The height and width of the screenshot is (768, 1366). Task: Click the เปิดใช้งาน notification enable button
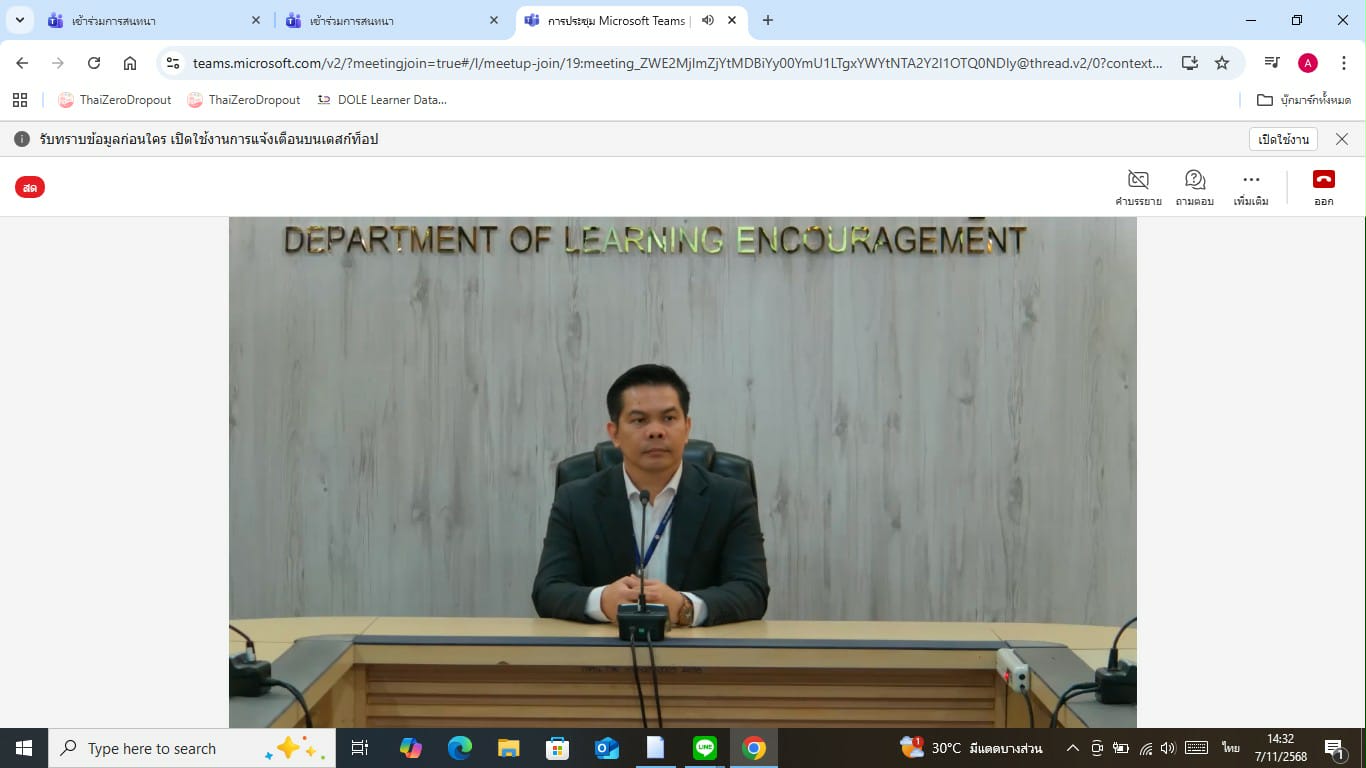pos(1283,139)
